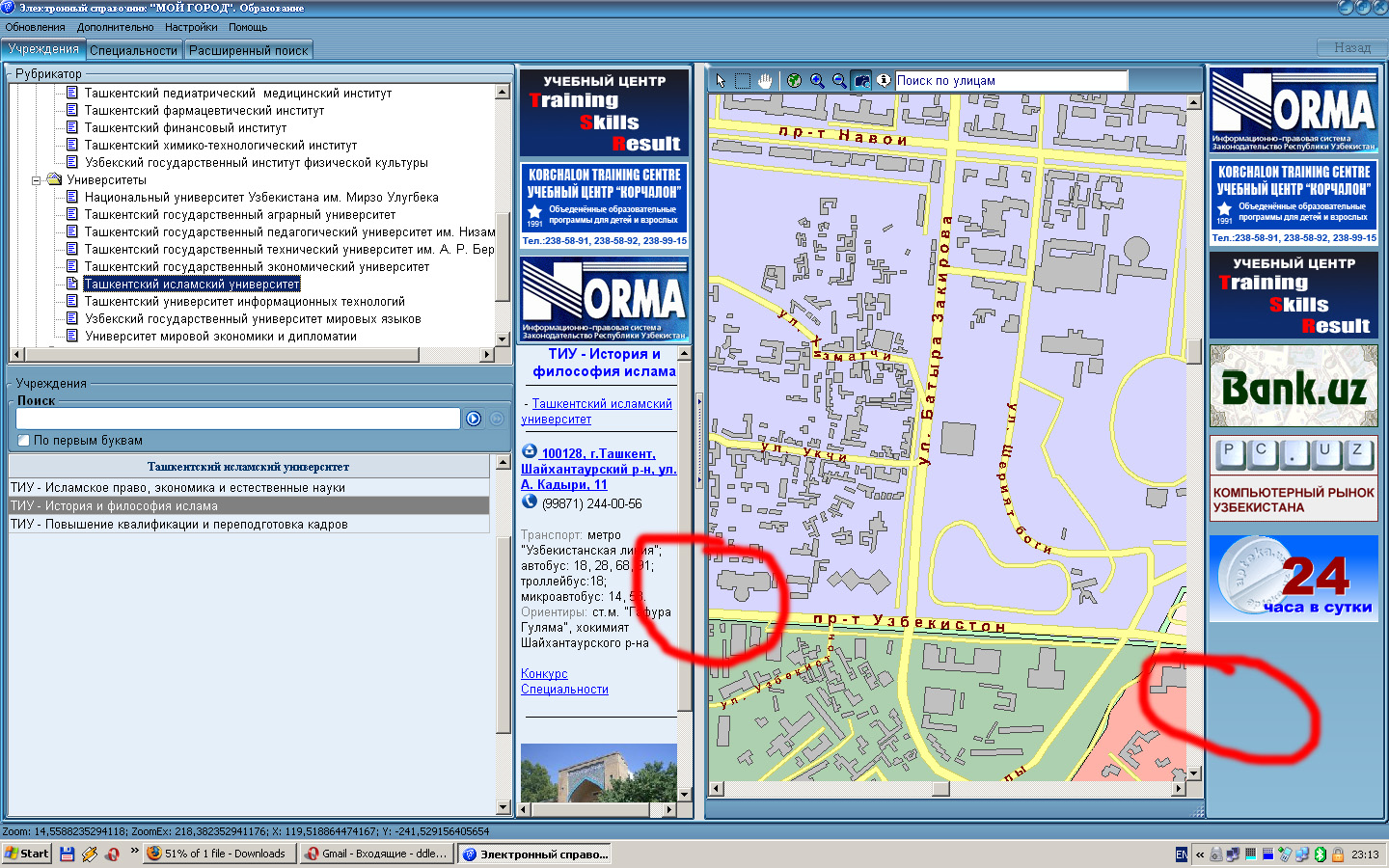View the university building photo thumbnail
1389x868 pixels.
click(598, 773)
